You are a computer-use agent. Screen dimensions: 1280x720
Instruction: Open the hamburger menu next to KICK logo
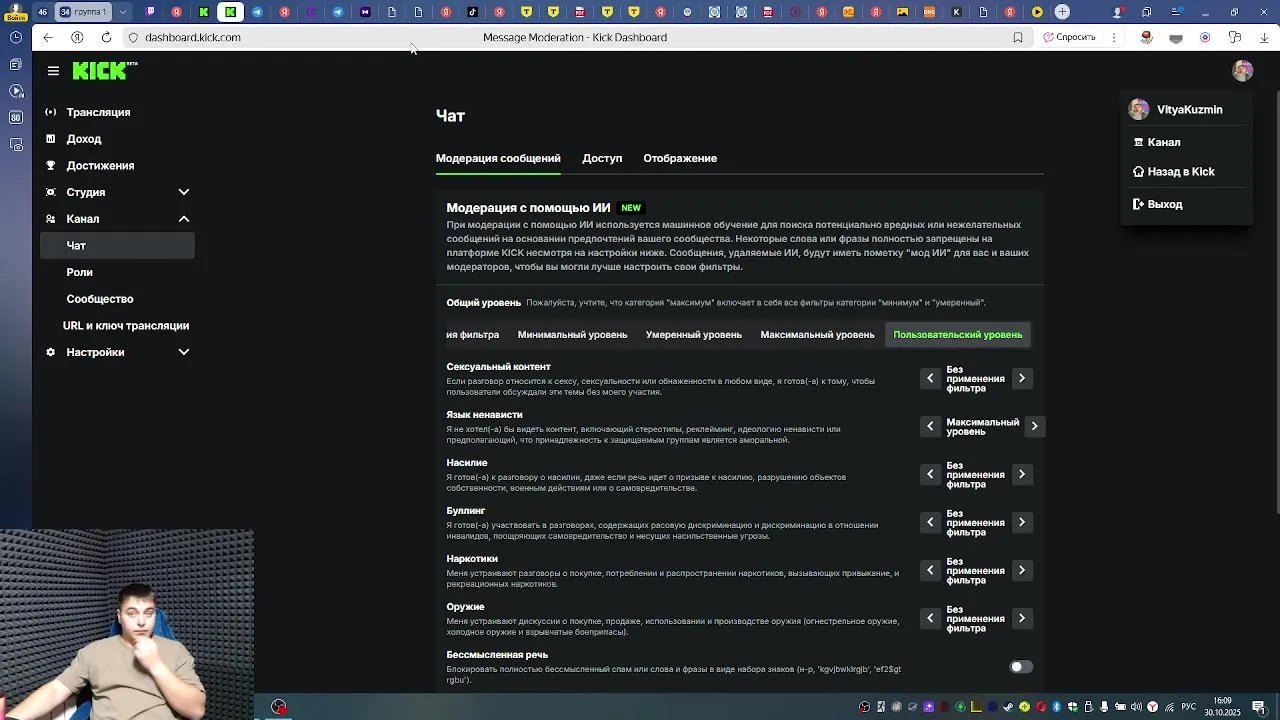53,71
